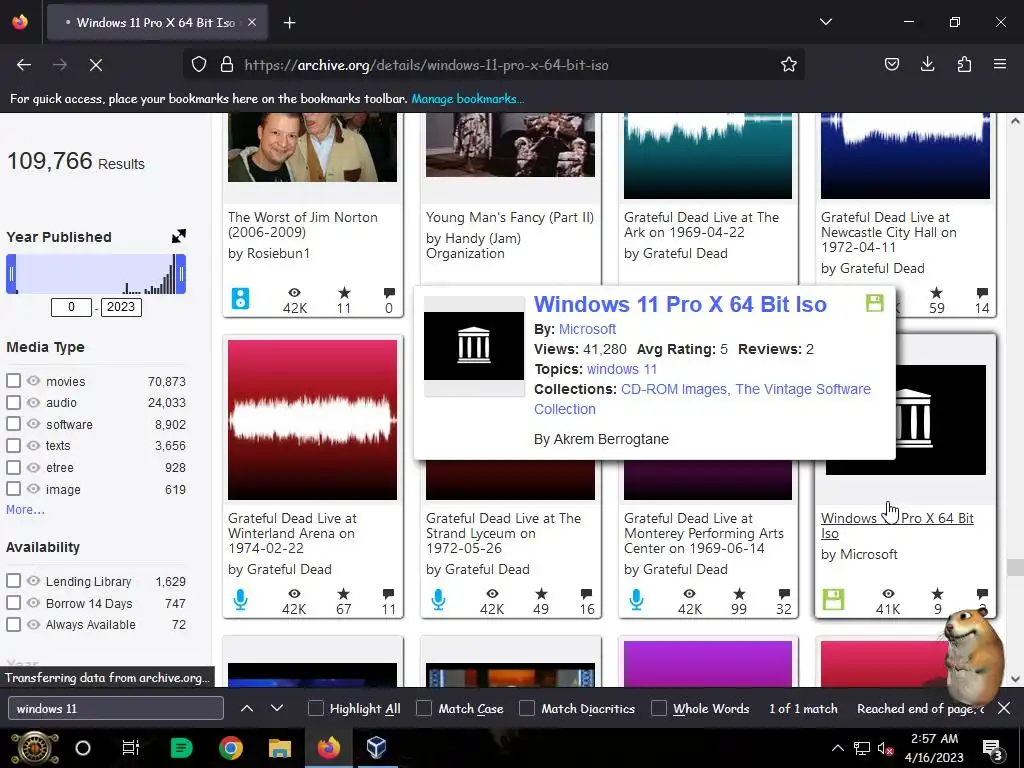Expand the Year Published histogram
The width and height of the screenshot is (1024, 768).
178,236
